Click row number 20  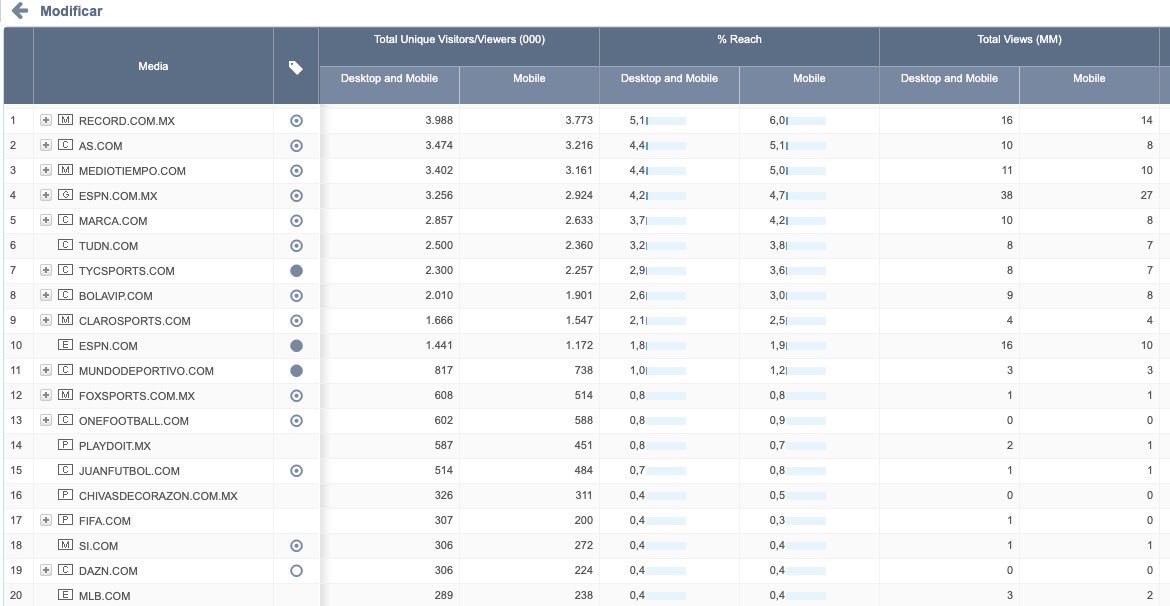pos(18,596)
